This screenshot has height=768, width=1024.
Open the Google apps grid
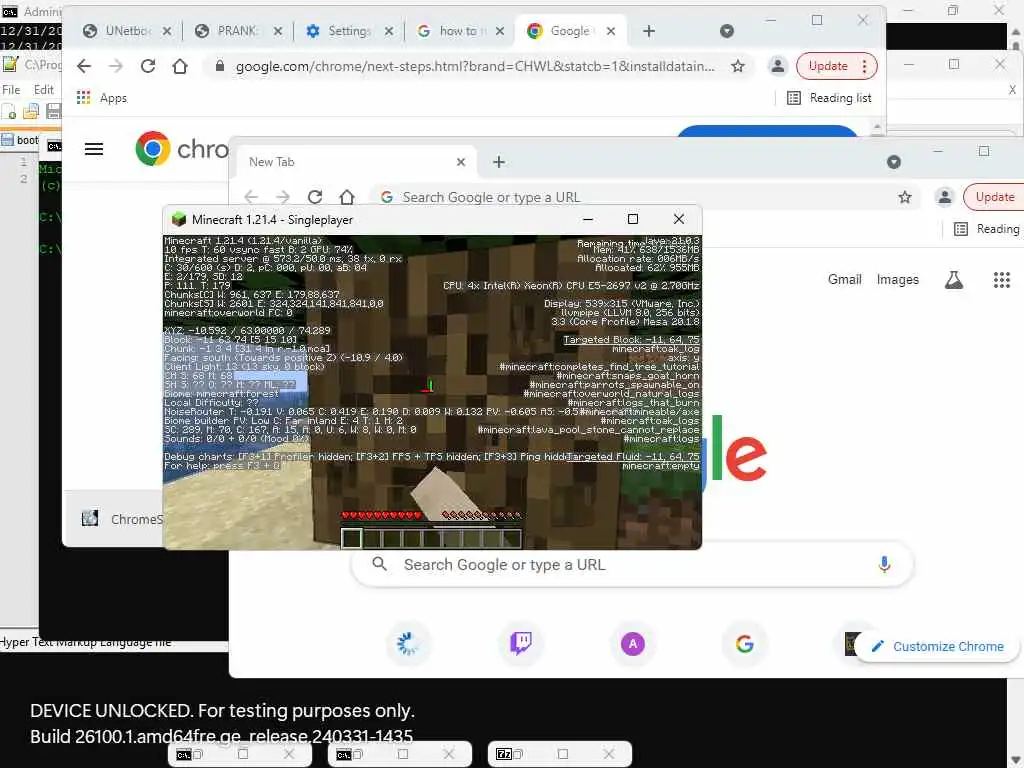[x=1002, y=280]
